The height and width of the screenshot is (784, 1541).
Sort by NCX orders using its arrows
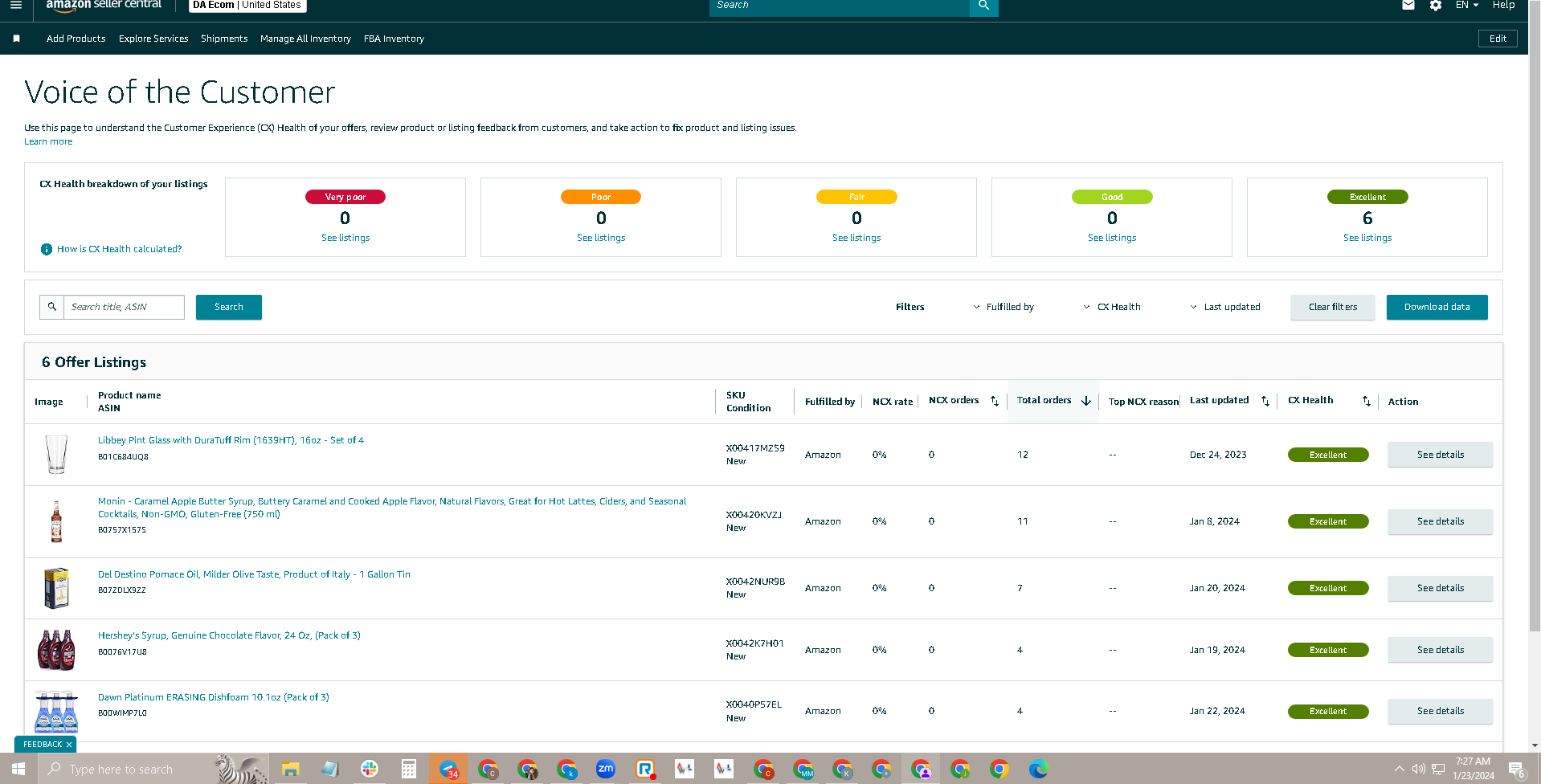[995, 401]
